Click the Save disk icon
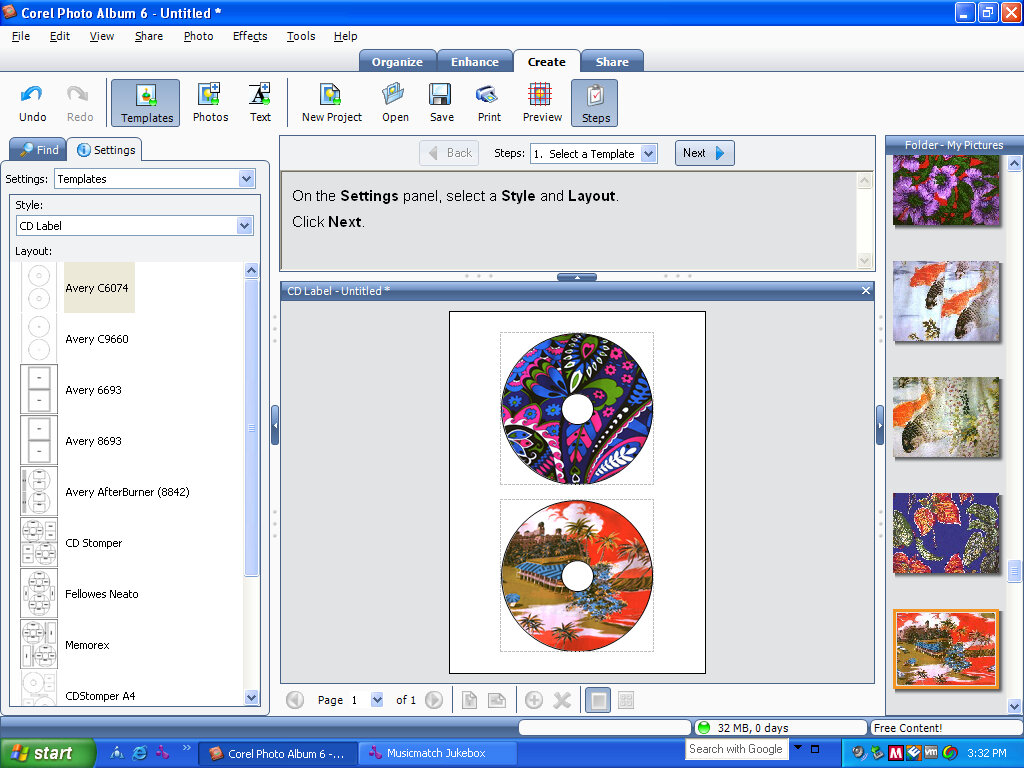This screenshot has width=1024, height=768. 441,103
